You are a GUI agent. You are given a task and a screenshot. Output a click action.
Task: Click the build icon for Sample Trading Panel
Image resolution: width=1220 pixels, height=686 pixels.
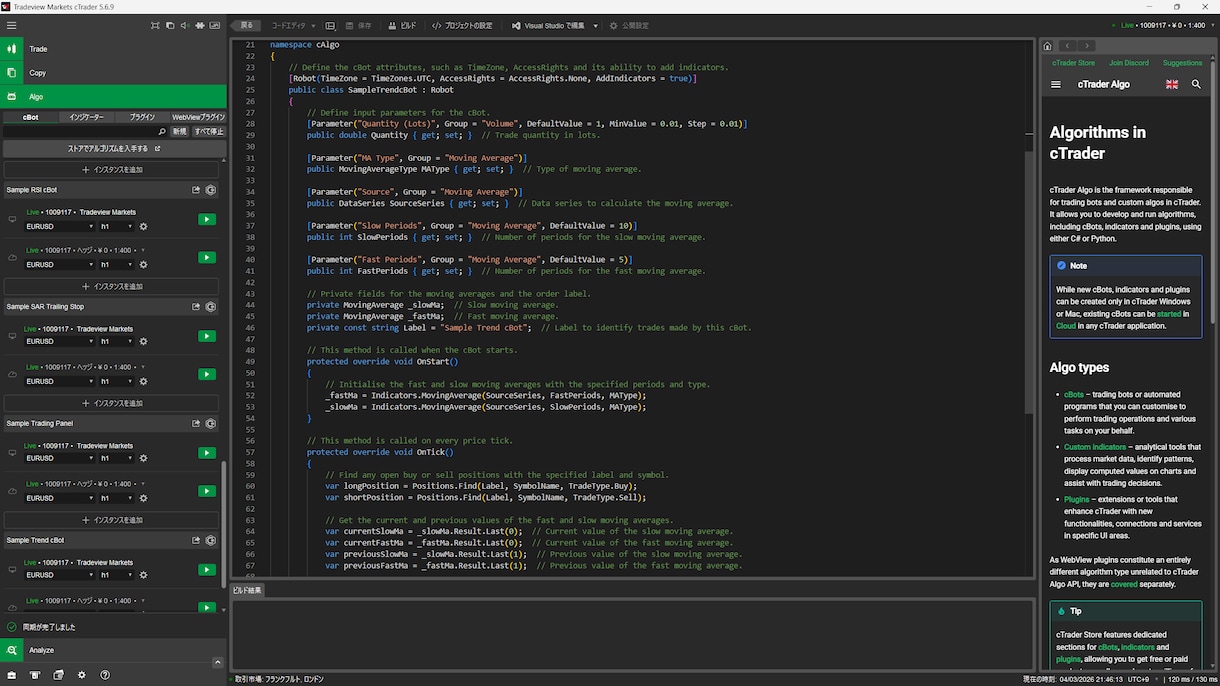[x=211, y=424]
